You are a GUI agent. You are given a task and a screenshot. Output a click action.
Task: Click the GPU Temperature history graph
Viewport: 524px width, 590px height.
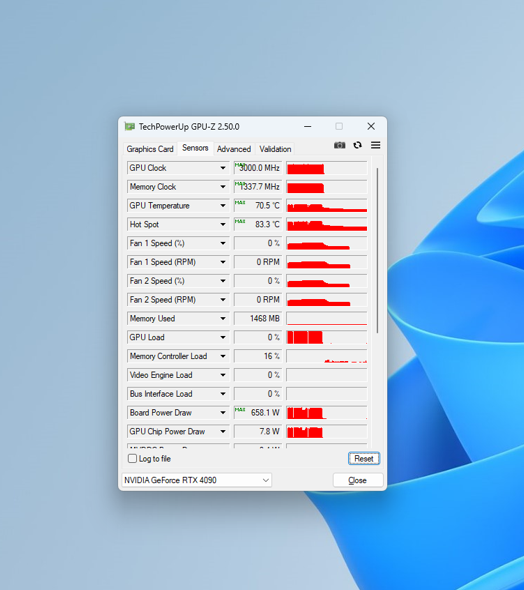(x=327, y=205)
